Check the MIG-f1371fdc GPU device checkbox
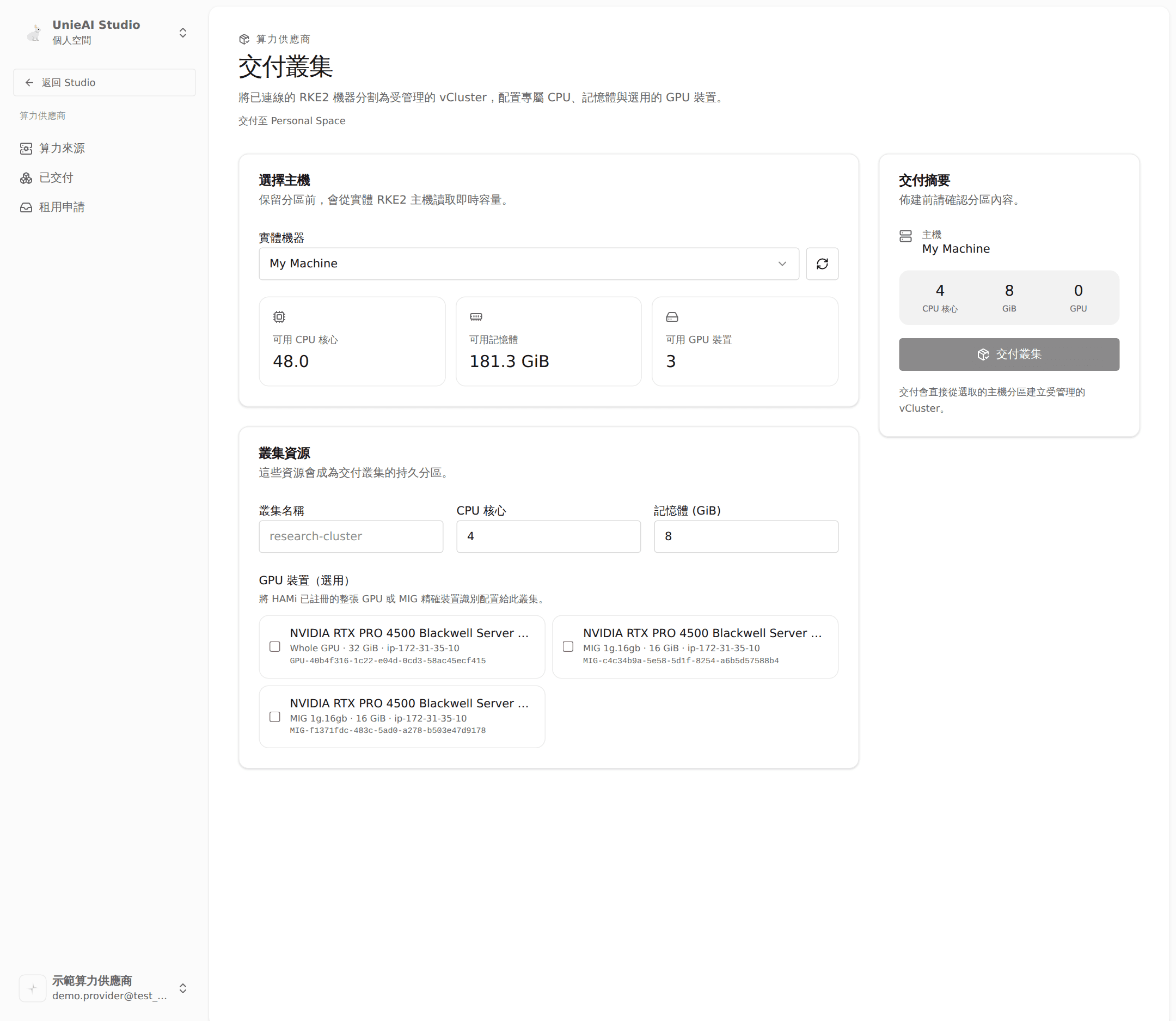The height and width of the screenshot is (1021, 1176). click(x=274, y=717)
